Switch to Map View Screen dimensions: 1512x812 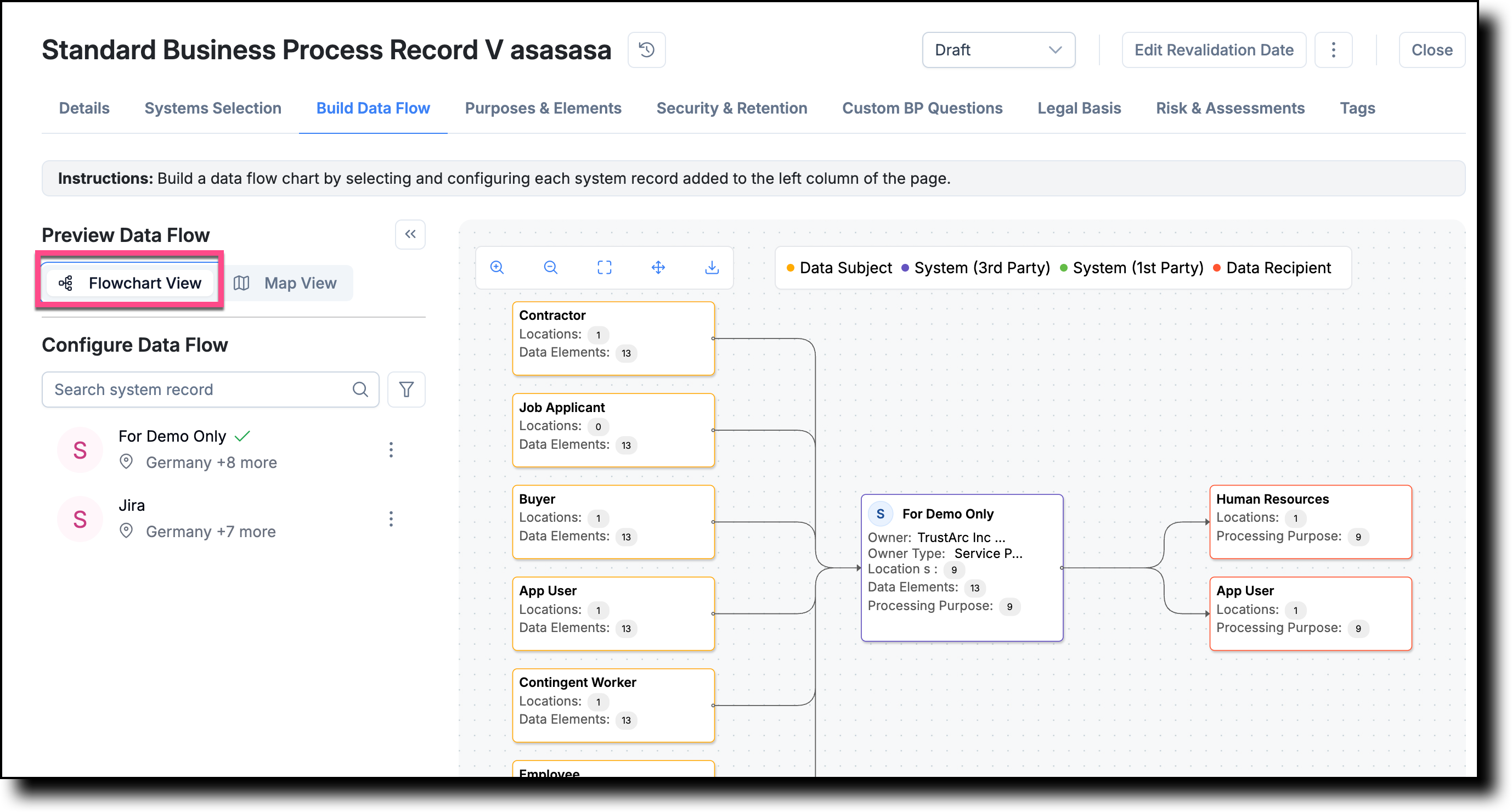tap(285, 283)
